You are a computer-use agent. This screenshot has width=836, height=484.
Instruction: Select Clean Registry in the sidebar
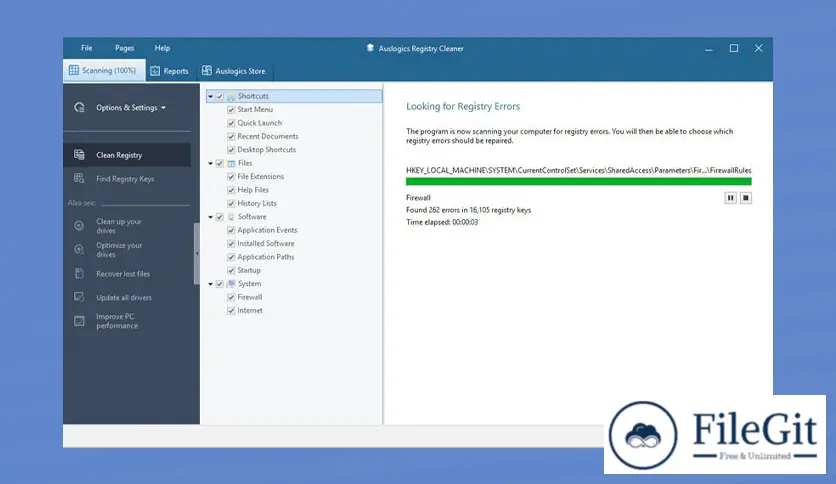(x=127, y=155)
